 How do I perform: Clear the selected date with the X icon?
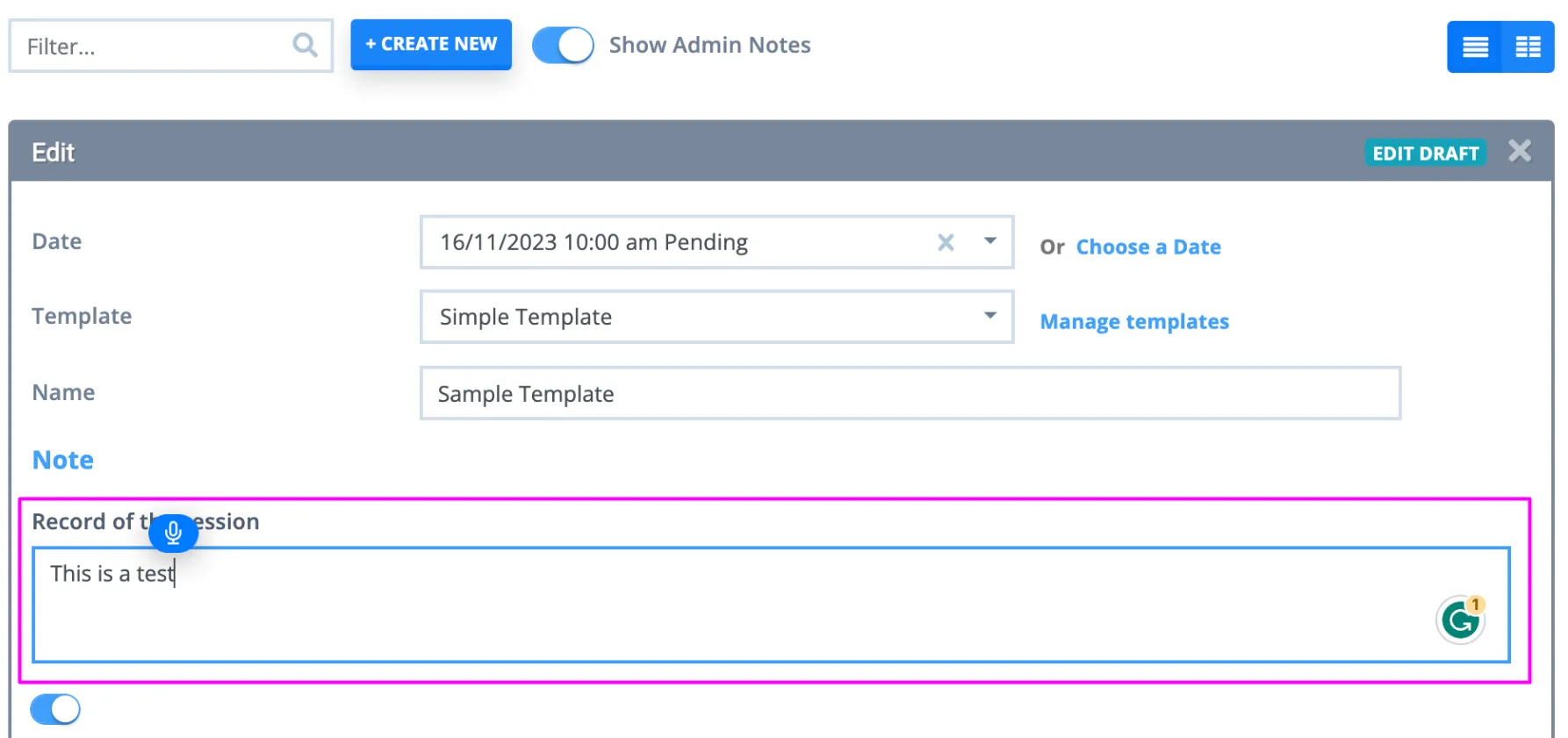[946, 242]
